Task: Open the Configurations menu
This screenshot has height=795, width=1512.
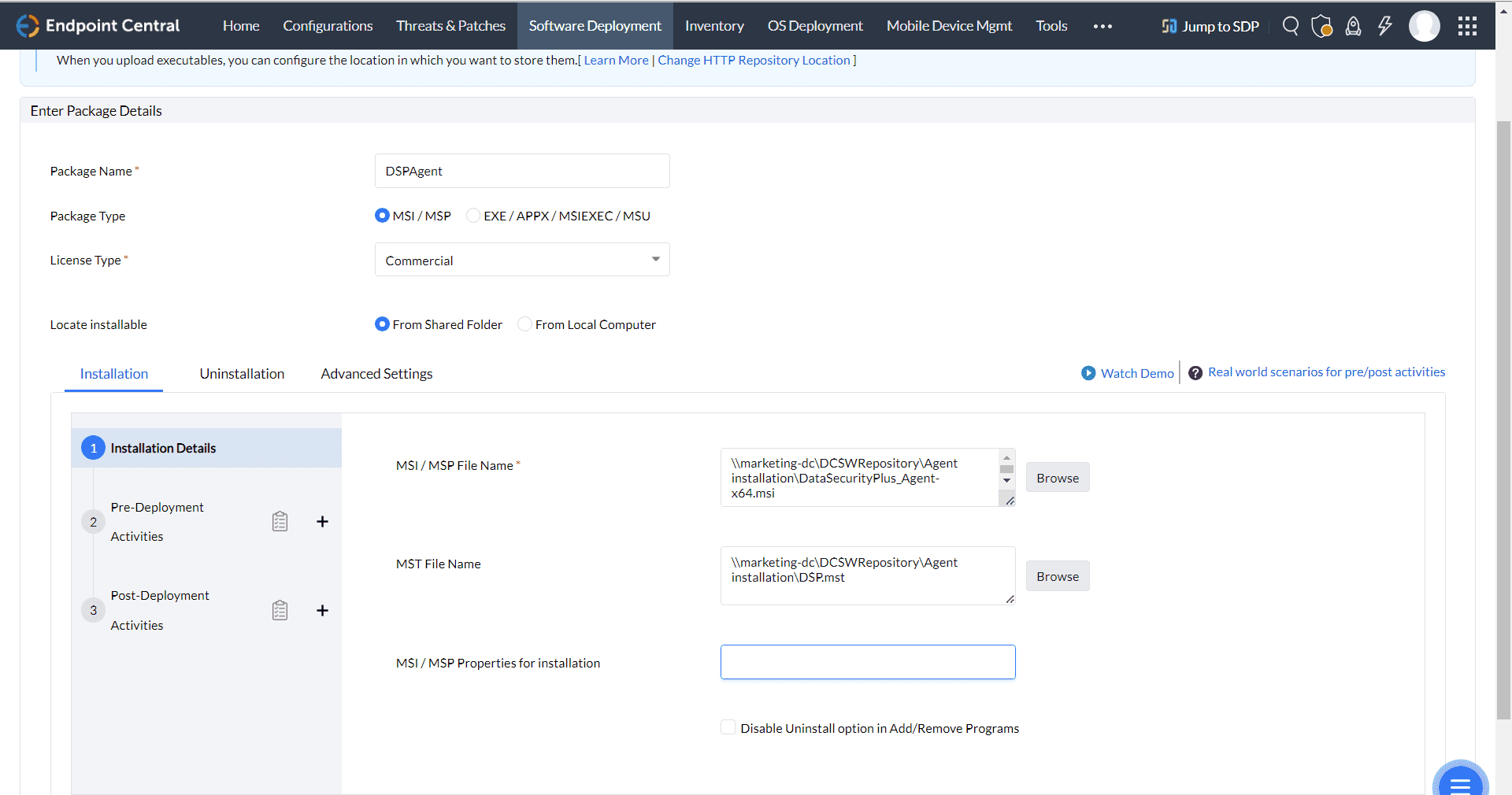Action: [328, 26]
